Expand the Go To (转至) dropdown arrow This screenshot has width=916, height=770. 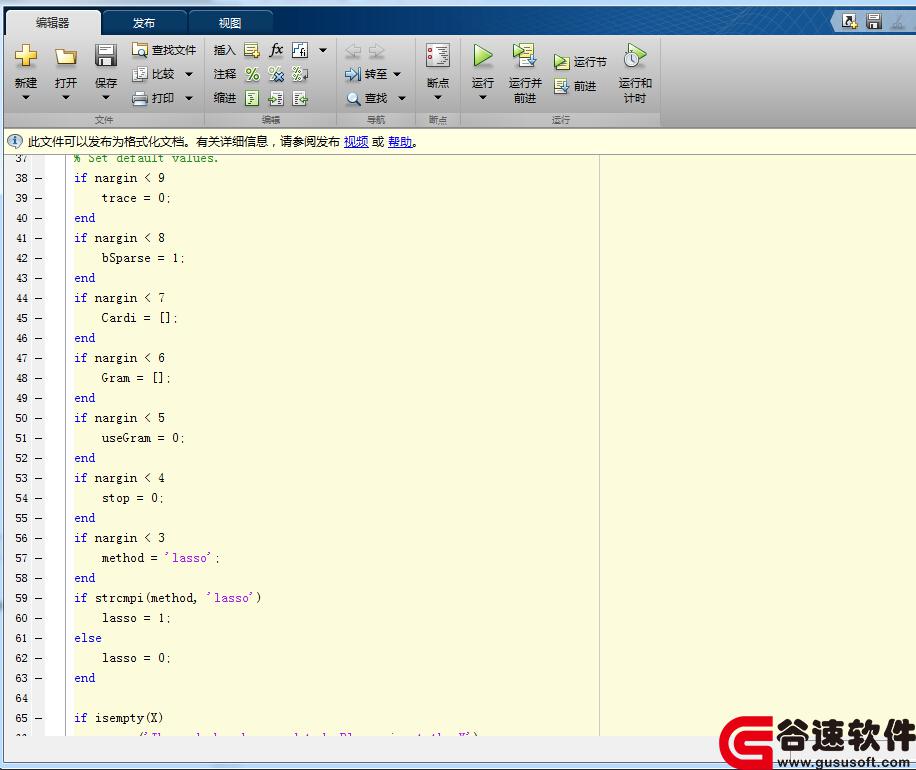click(x=397, y=74)
